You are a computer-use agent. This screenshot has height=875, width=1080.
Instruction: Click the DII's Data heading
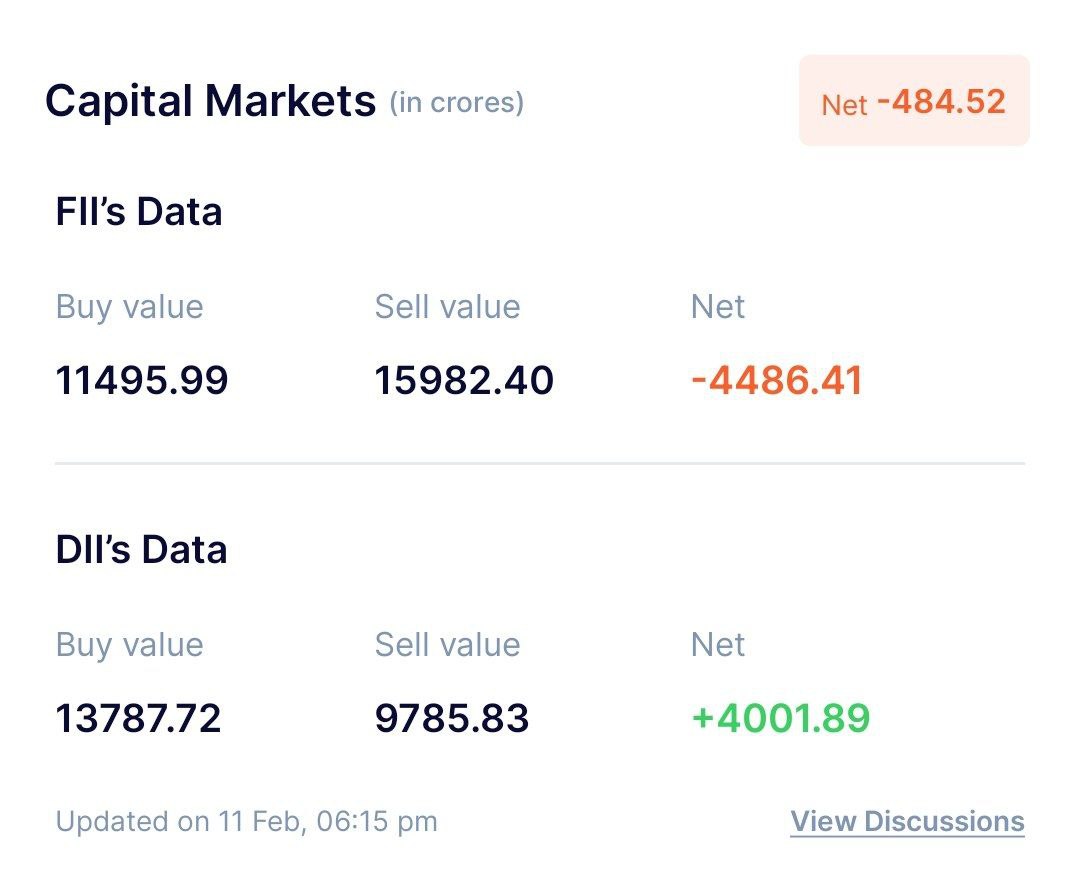click(141, 550)
